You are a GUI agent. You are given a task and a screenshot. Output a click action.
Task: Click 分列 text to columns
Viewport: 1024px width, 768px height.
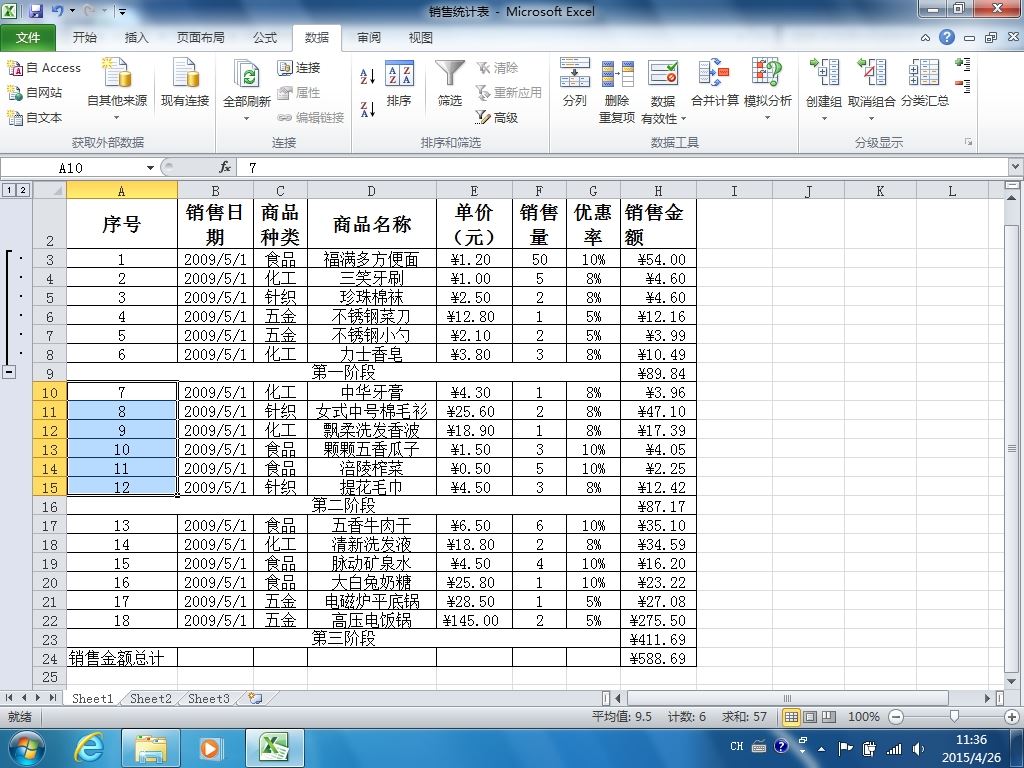[x=575, y=82]
